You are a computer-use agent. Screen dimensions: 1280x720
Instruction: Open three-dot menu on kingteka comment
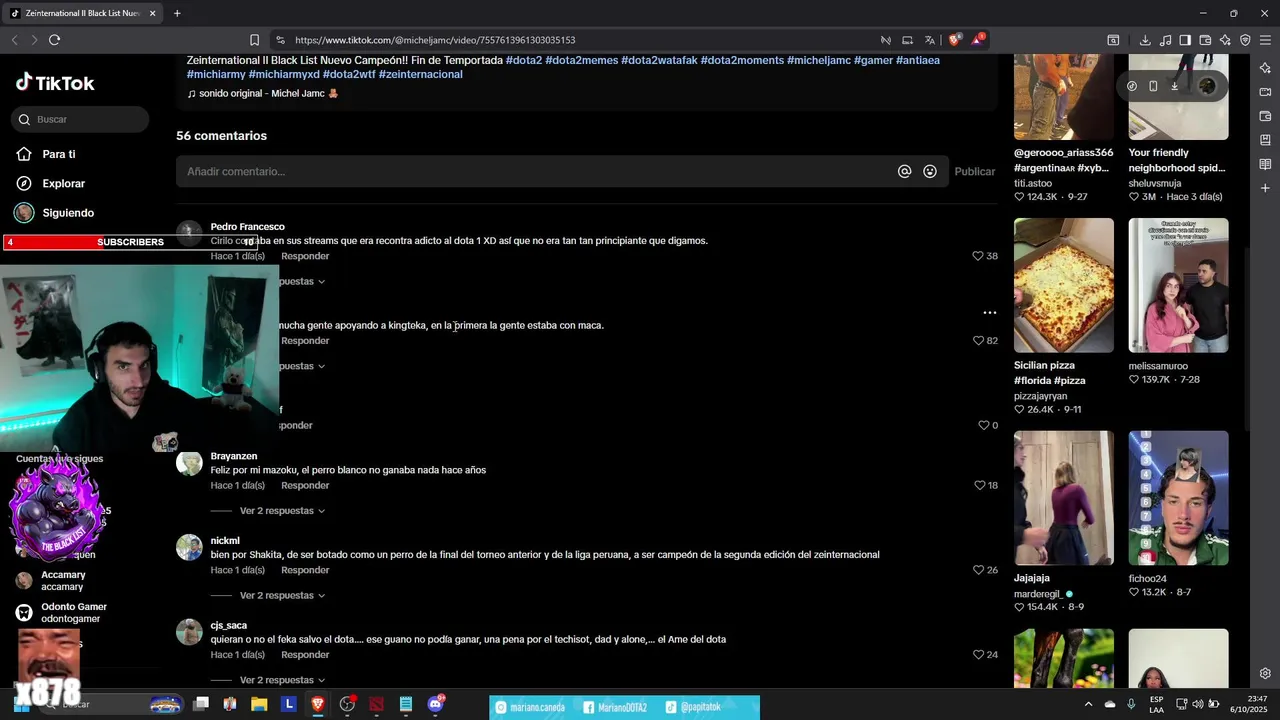pos(989,313)
